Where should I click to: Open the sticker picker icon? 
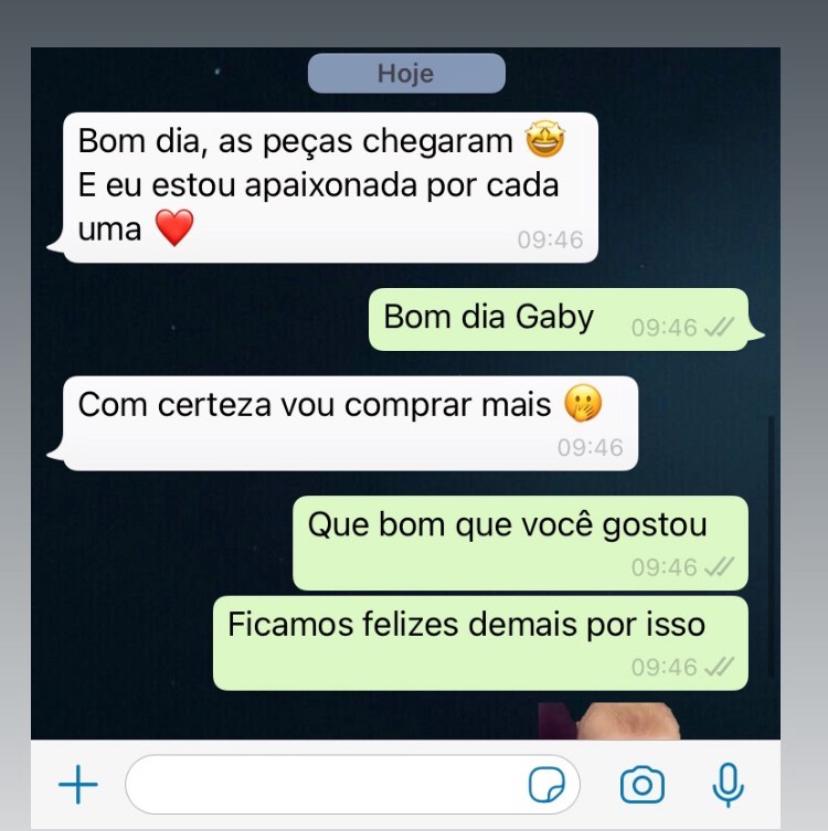tap(547, 785)
